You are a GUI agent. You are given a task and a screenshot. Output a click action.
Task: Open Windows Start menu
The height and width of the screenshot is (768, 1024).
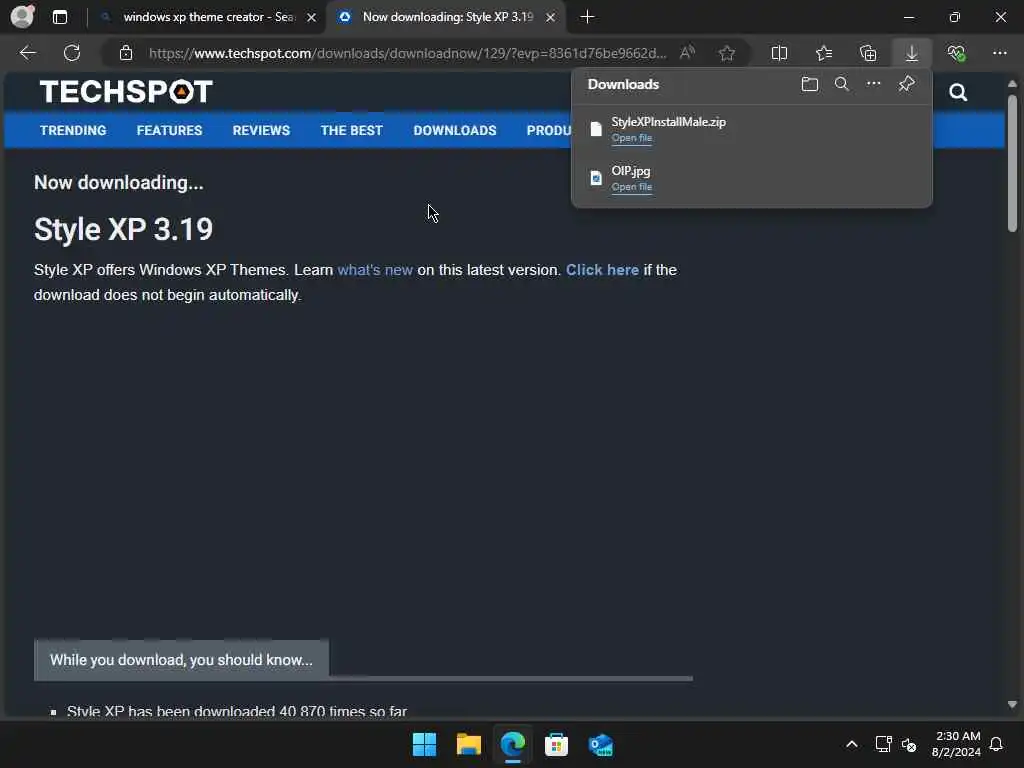424,744
